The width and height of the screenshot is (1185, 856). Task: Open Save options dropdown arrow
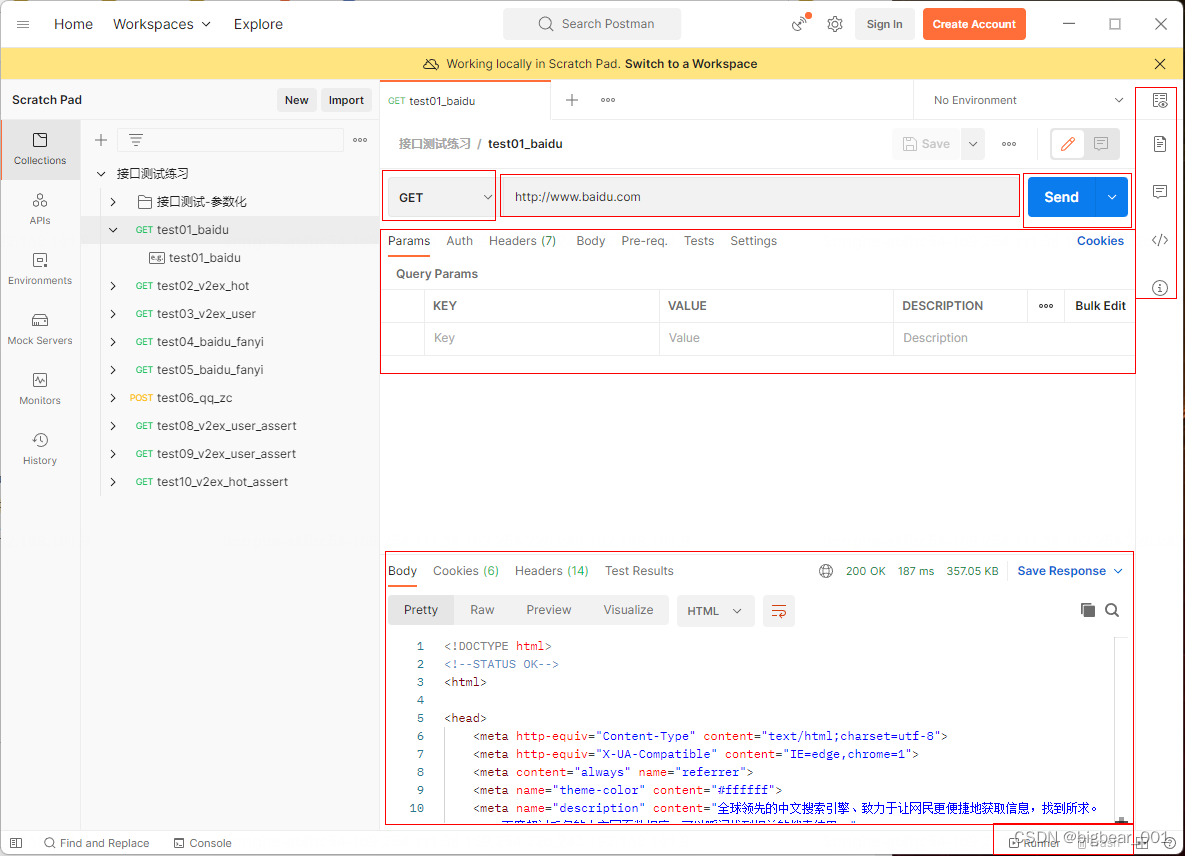coord(973,144)
